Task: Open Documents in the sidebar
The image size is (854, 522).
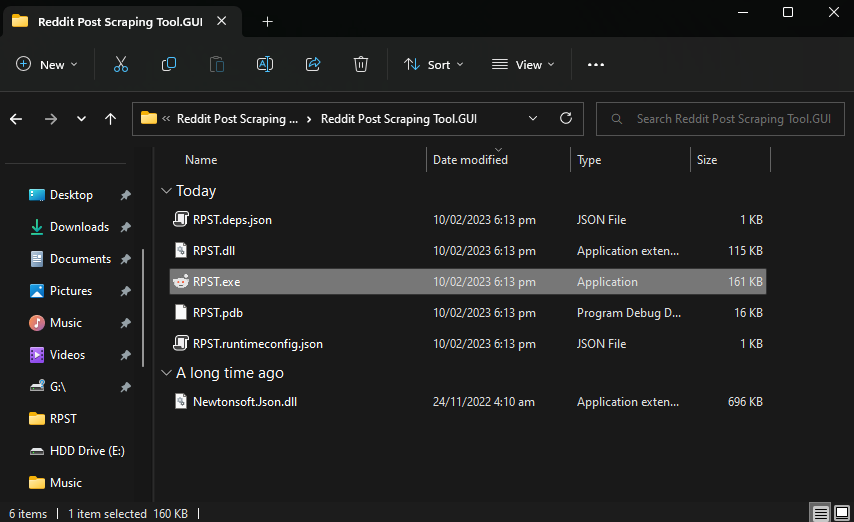Action: [x=70, y=259]
